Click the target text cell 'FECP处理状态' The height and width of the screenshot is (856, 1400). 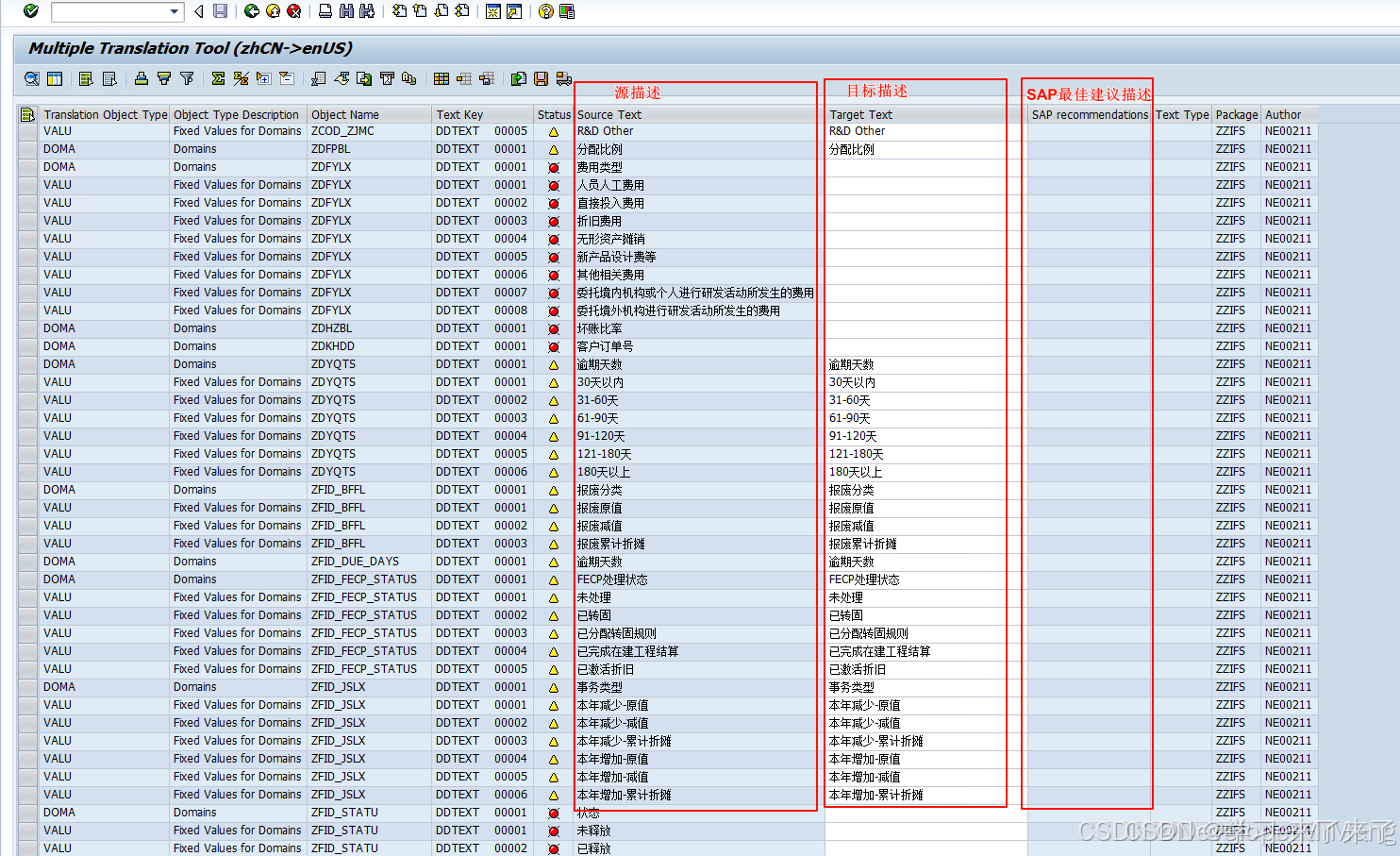(925, 579)
